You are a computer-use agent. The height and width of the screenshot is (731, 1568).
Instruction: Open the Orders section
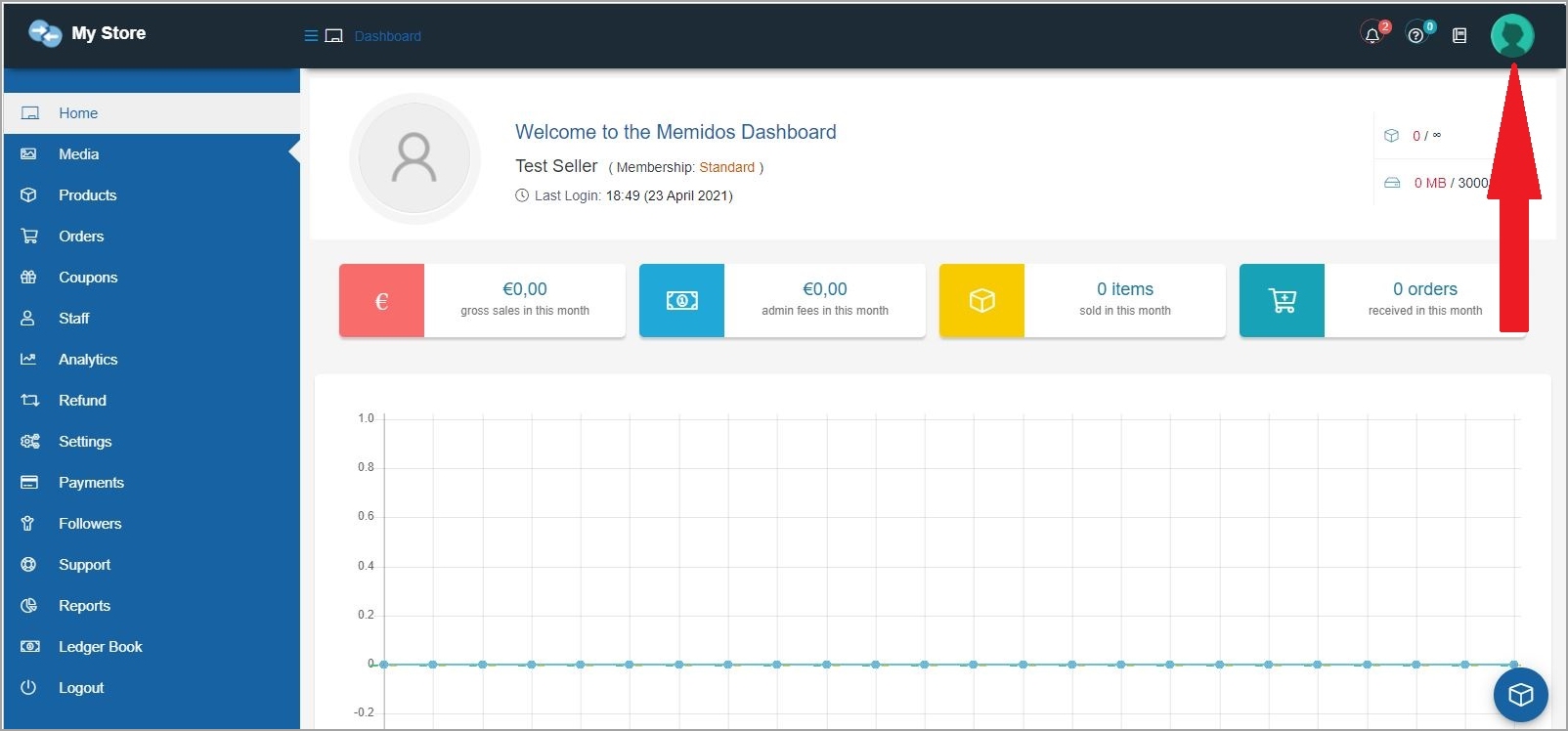(152, 236)
